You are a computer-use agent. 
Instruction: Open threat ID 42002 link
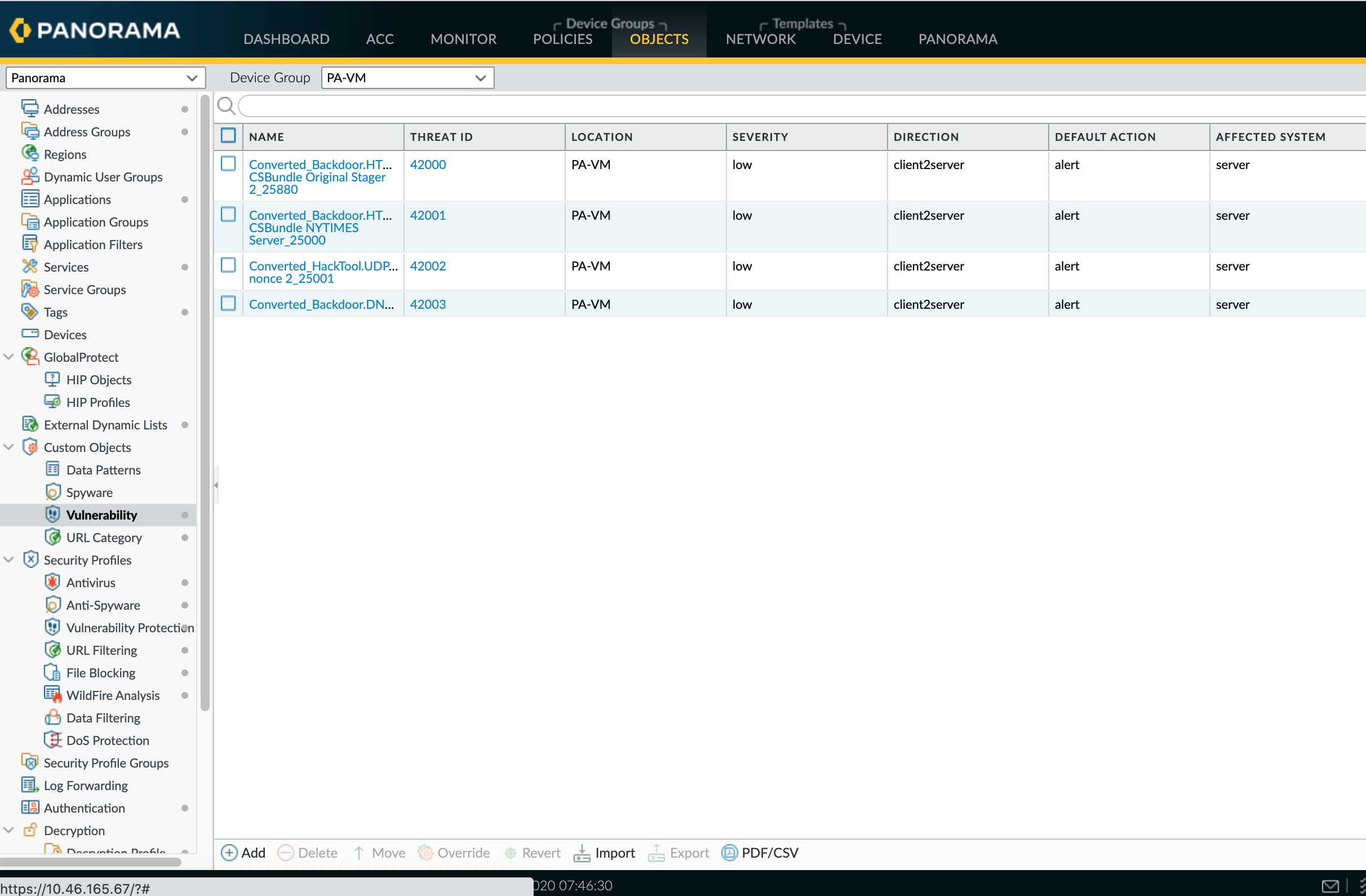click(x=428, y=266)
